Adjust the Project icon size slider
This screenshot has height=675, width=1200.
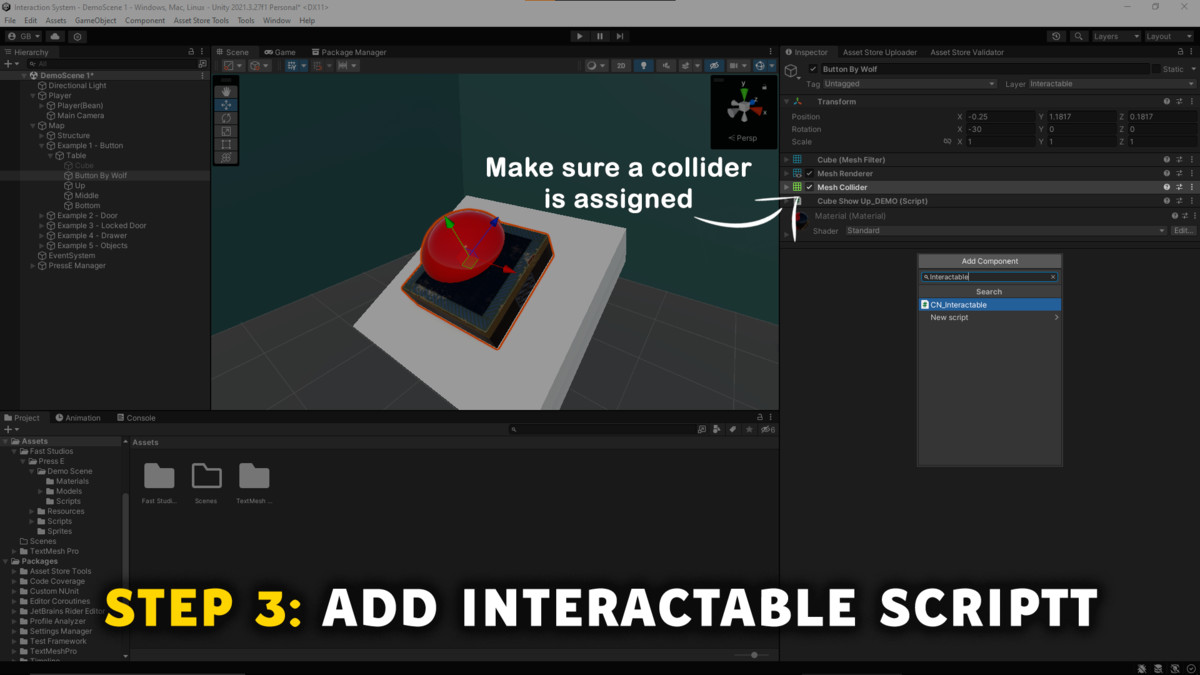[755, 655]
